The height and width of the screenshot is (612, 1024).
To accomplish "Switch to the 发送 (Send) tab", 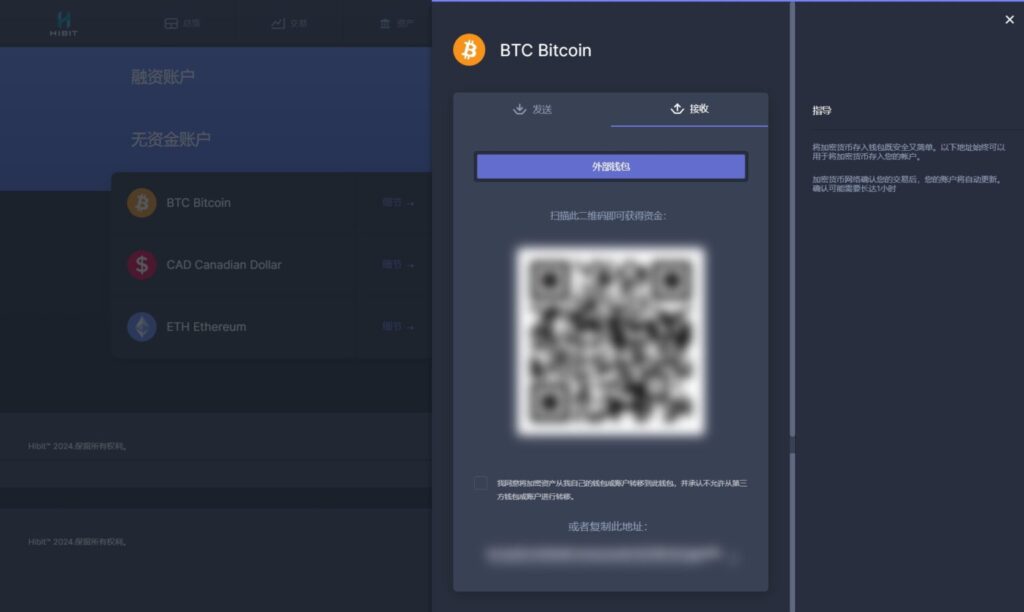I will click(x=532, y=109).
